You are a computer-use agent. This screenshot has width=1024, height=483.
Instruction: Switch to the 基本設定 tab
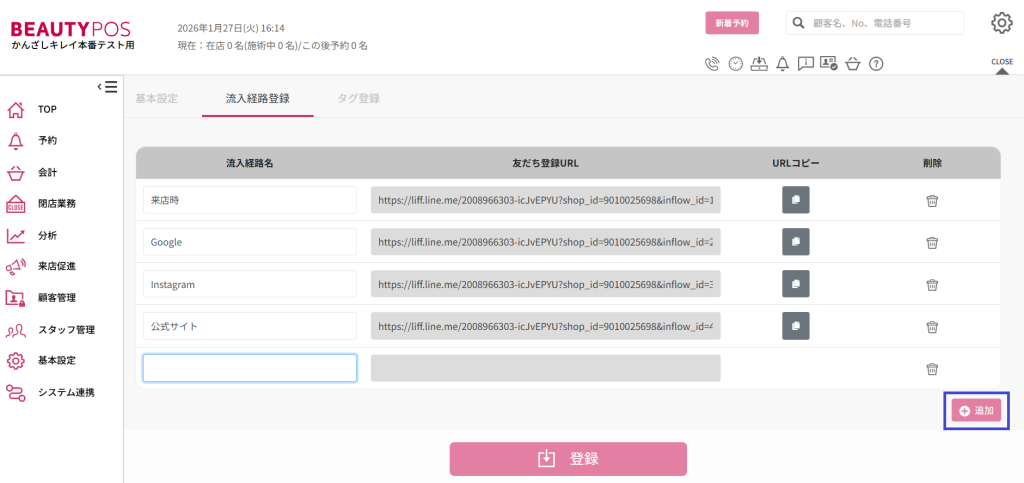(x=157, y=98)
